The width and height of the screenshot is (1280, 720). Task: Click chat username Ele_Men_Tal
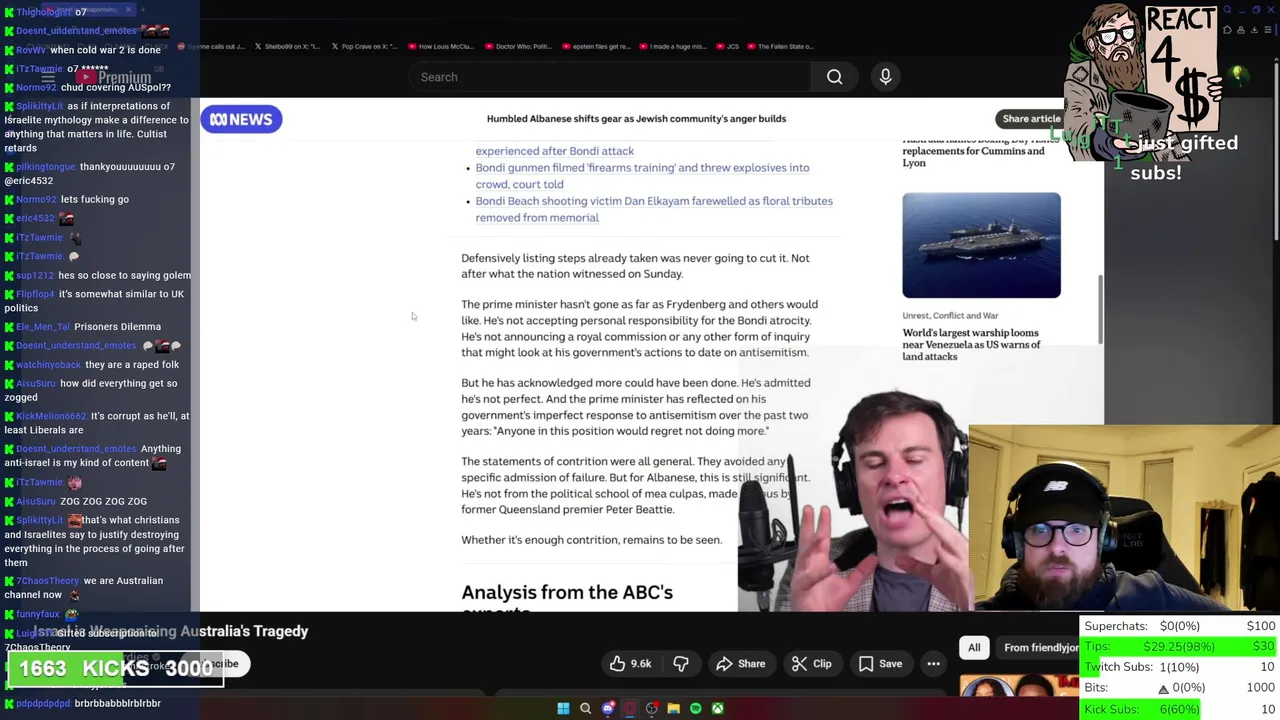point(43,327)
